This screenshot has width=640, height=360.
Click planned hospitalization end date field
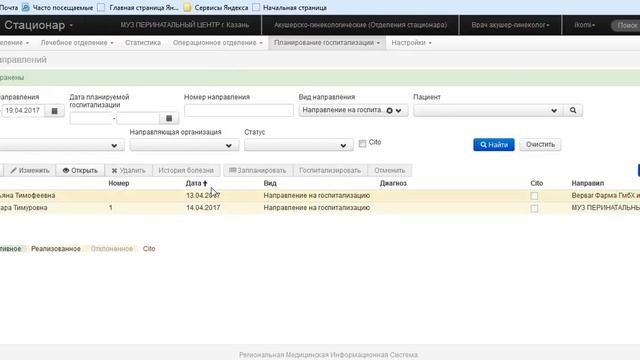point(138,118)
